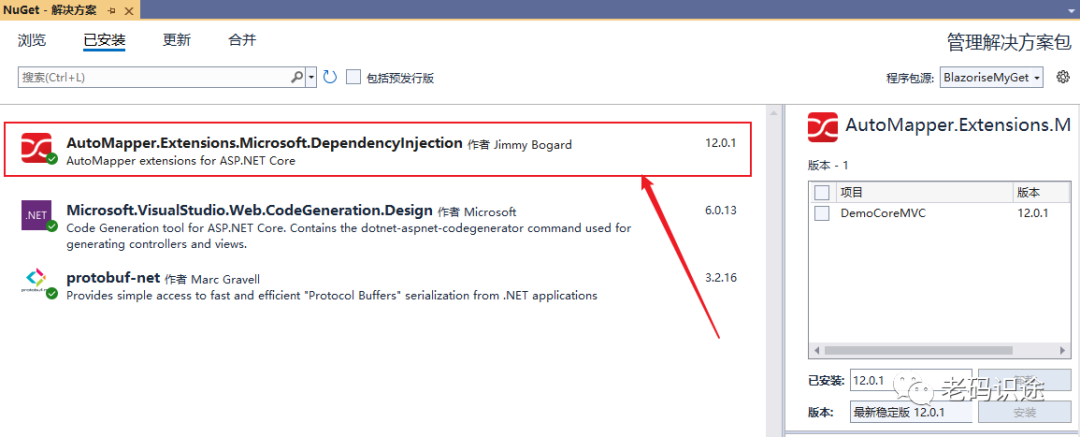The image size is (1080, 437).
Task: Click the 版本 column header
Action: [x=1041, y=192]
